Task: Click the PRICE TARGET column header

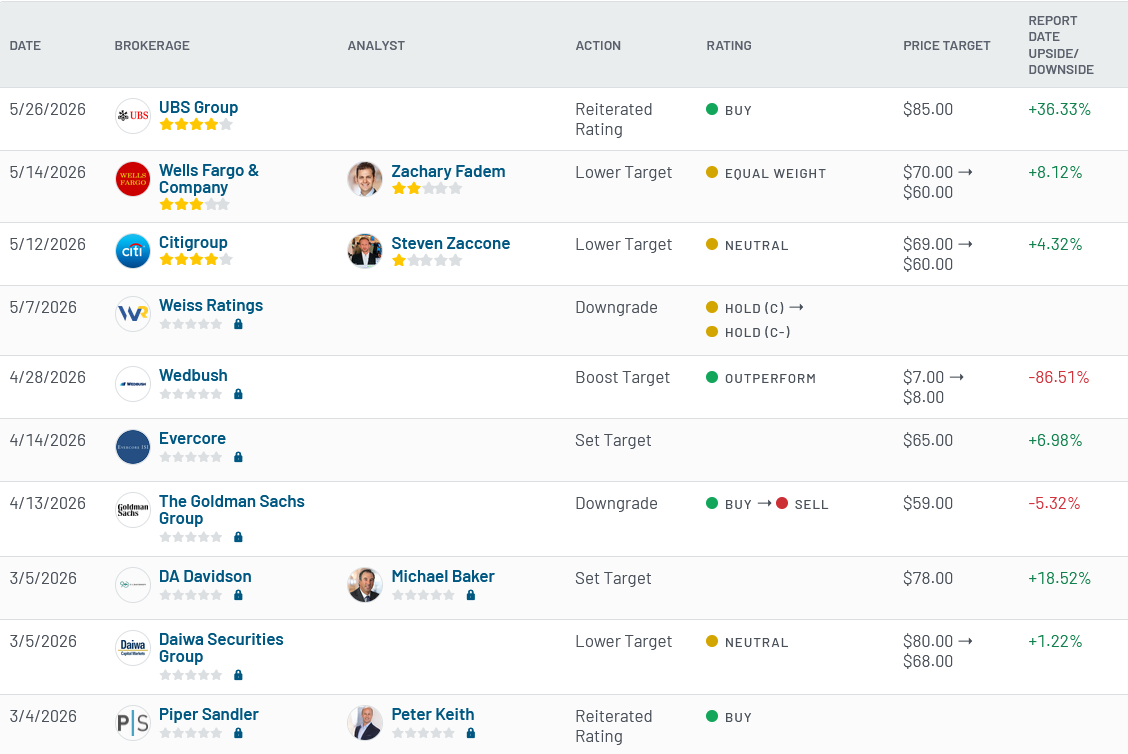Action: [947, 45]
